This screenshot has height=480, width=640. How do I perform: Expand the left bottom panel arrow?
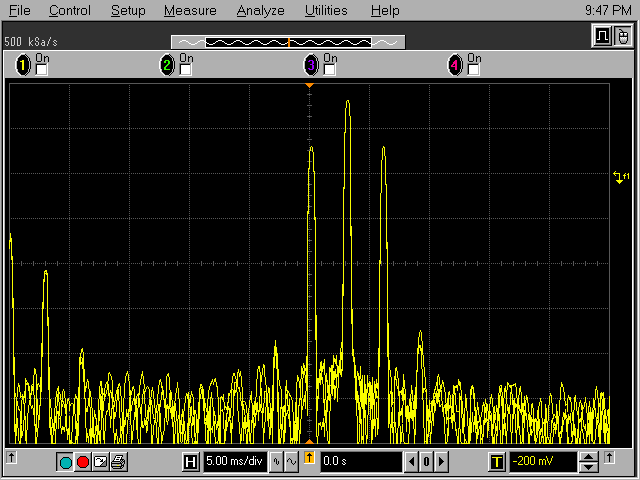pos(11,457)
